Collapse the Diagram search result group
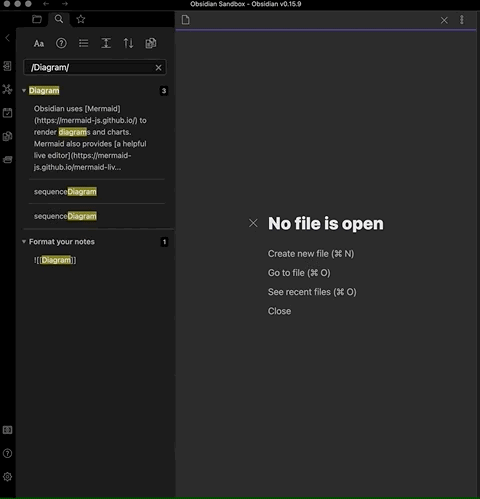The height and width of the screenshot is (499, 480). click(x=24, y=91)
